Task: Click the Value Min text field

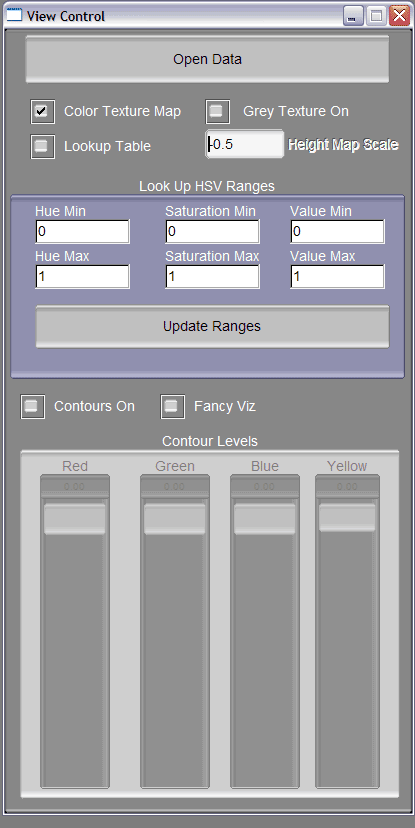Action: pos(337,231)
